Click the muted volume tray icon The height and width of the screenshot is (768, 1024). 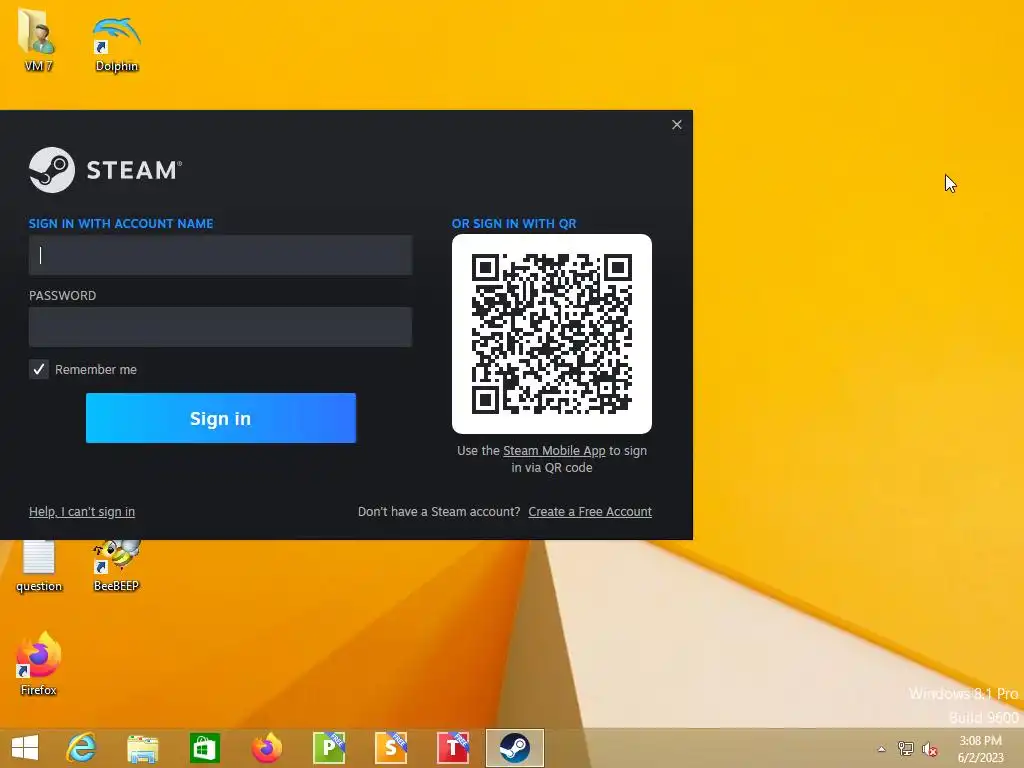(x=930, y=749)
